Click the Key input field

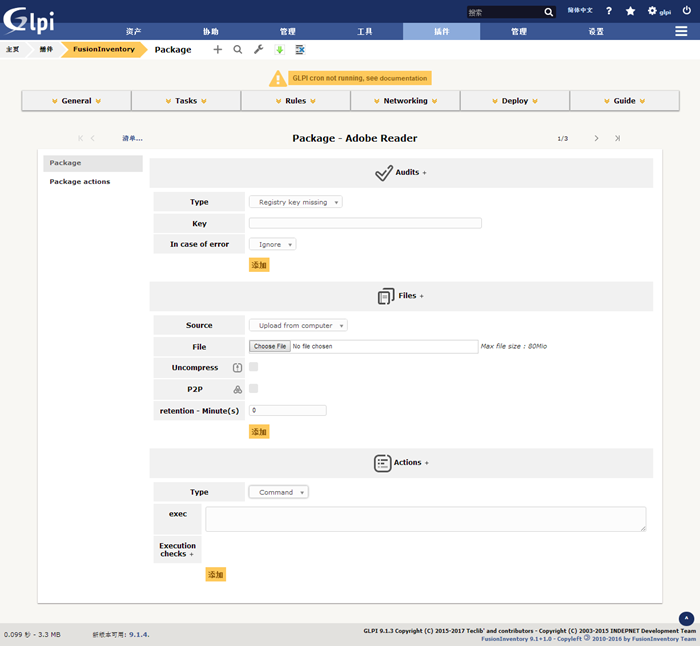click(x=365, y=223)
